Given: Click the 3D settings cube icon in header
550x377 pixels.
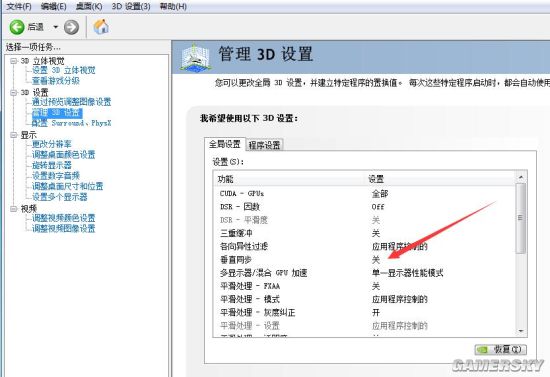Looking at the screenshot, I should point(195,58).
